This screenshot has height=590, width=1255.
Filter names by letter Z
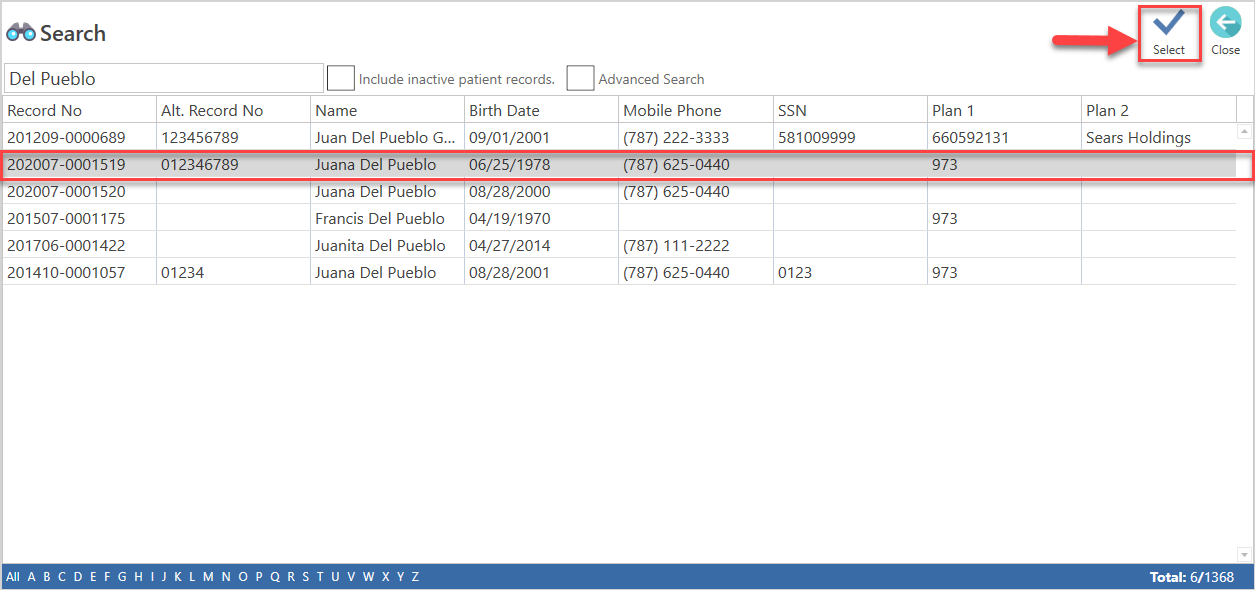[415, 577]
